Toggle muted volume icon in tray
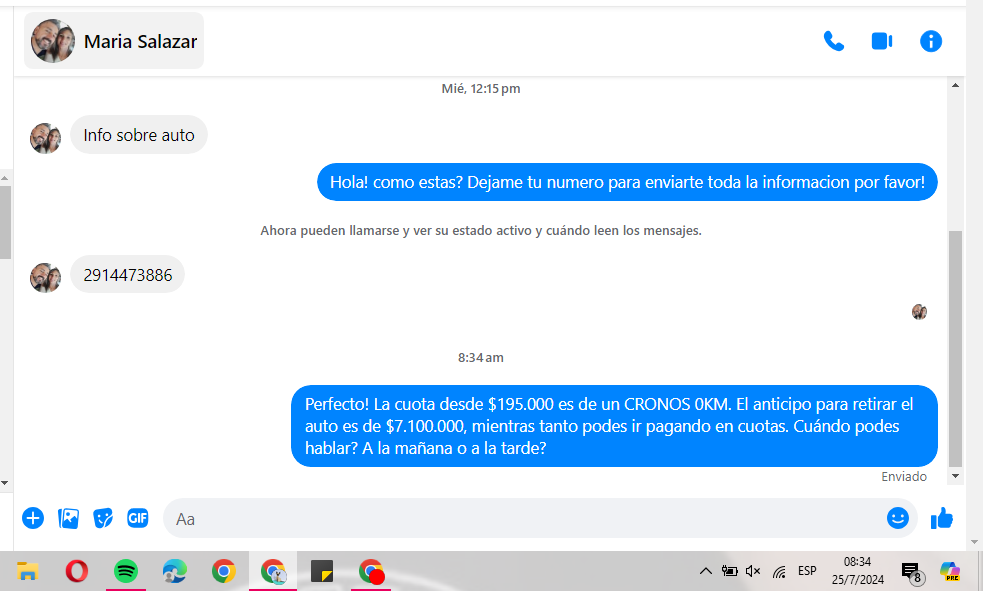The image size is (983, 591). tap(753, 571)
